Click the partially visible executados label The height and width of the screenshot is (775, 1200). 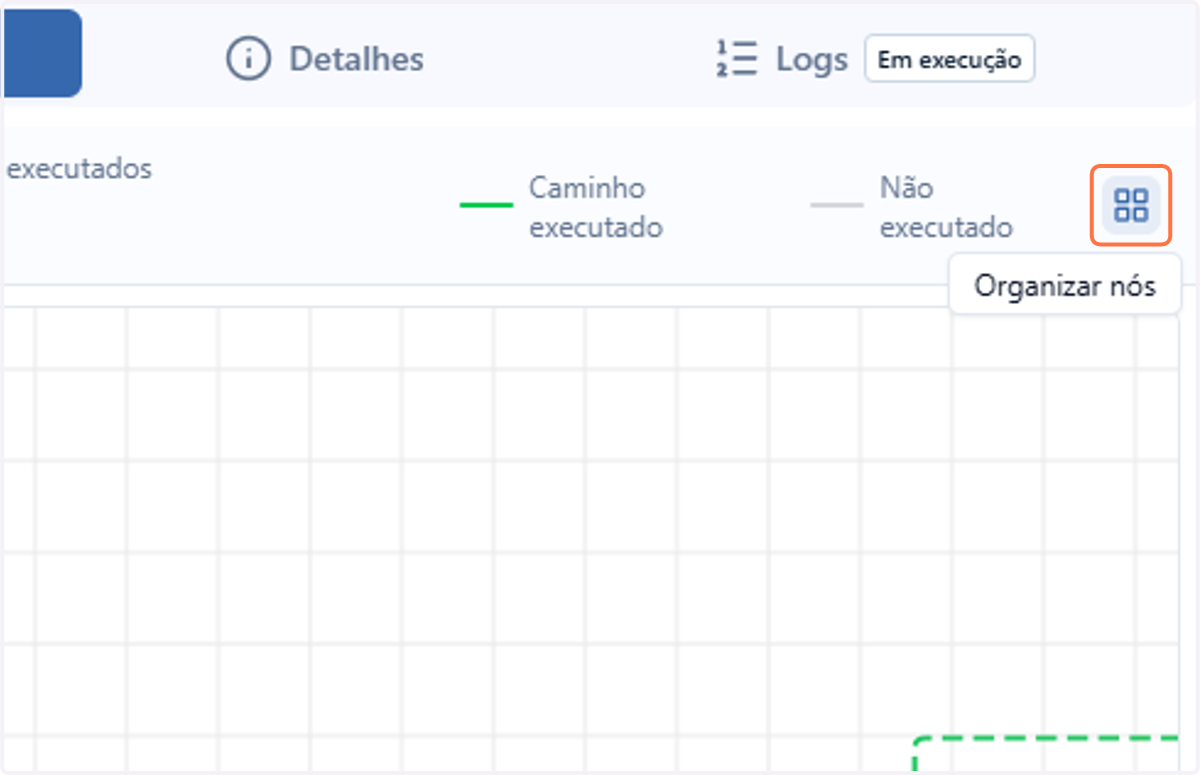79,168
